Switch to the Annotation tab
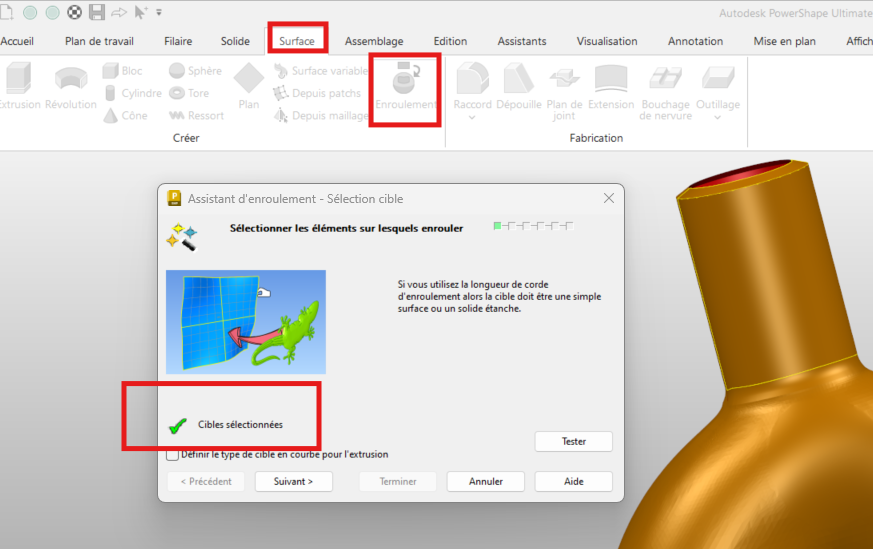Viewport: 873px width, 549px height. (x=695, y=41)
